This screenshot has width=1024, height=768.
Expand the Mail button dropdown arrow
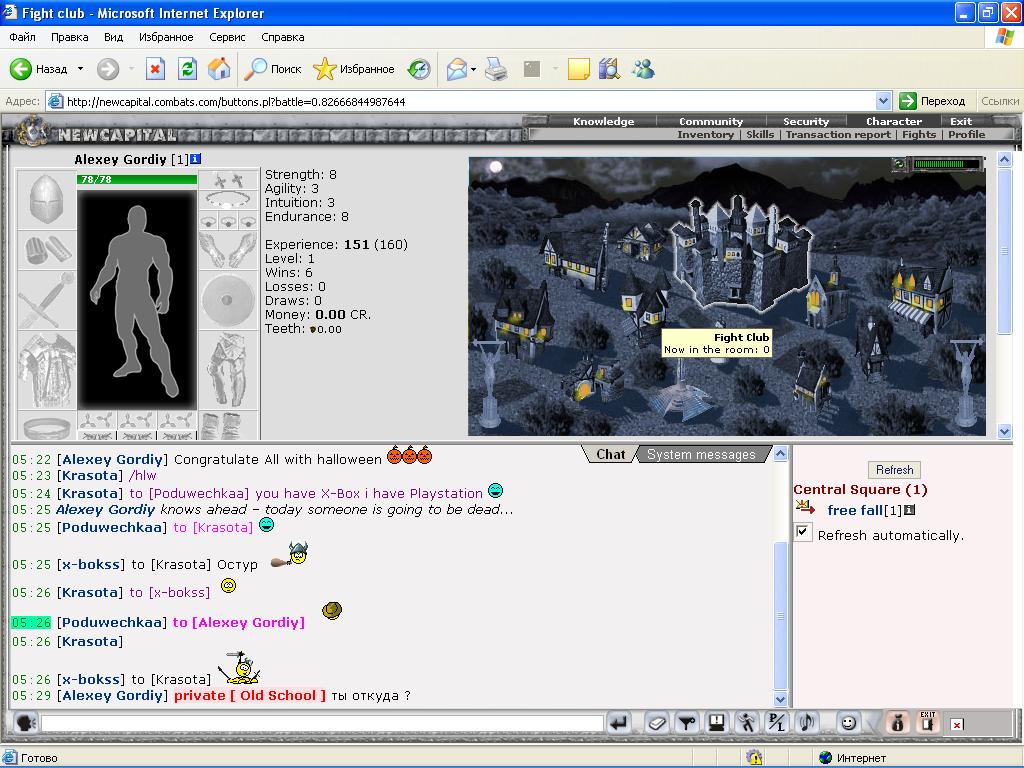point(473,69)
